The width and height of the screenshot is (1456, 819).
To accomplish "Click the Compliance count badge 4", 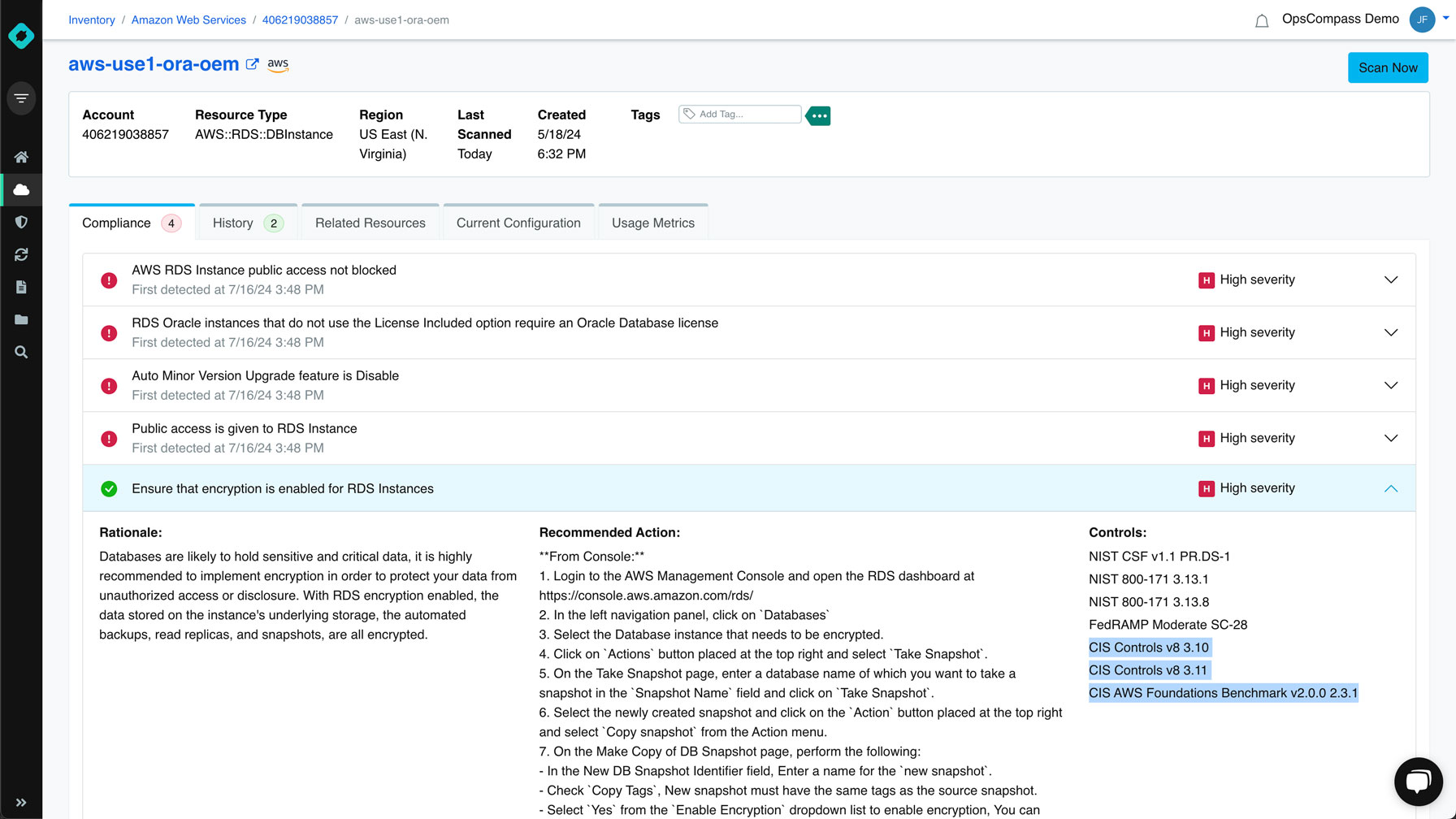I will click(x=171, y=223).
